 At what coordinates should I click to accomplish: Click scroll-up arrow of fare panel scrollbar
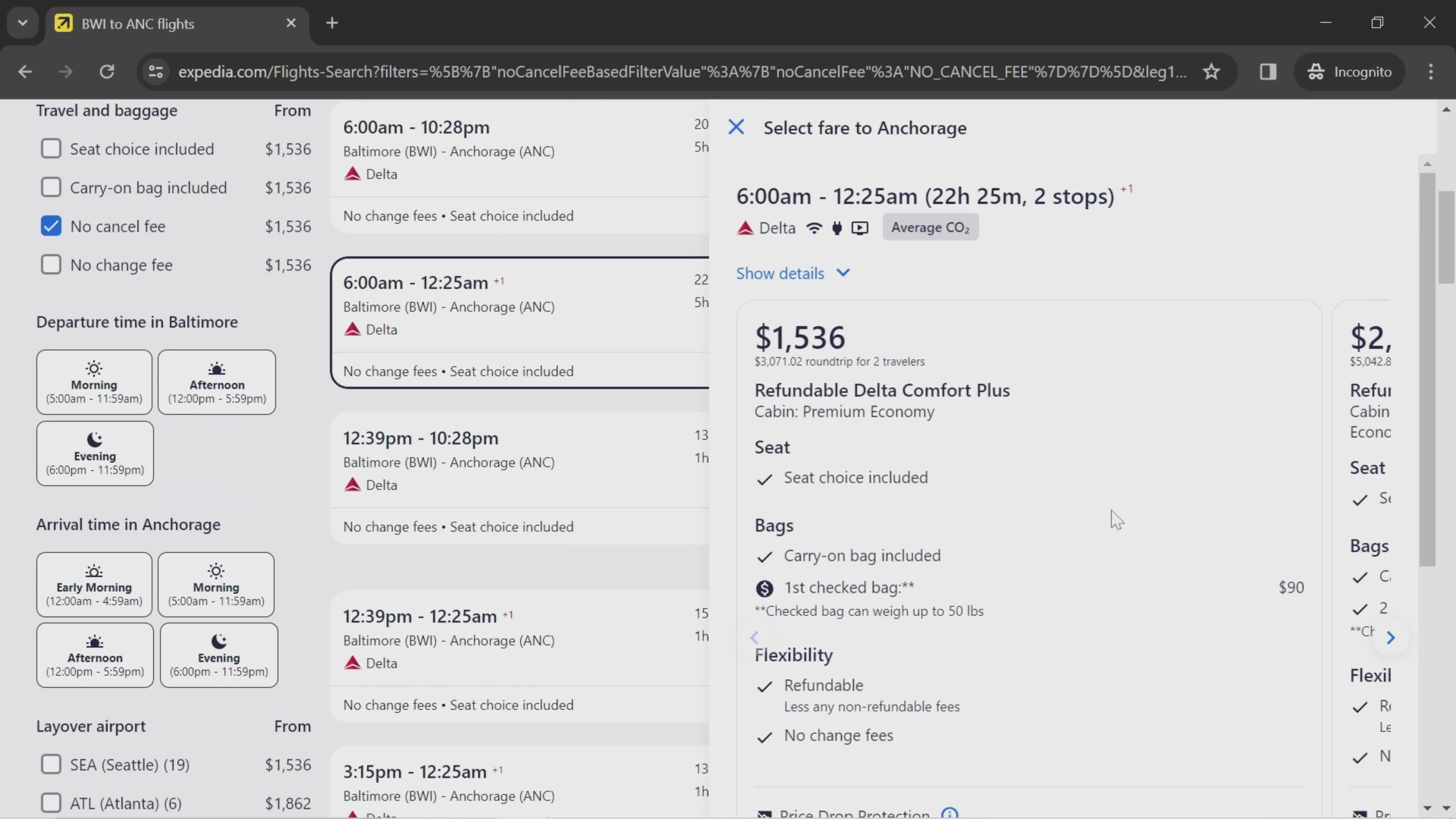pos(1426,164)
